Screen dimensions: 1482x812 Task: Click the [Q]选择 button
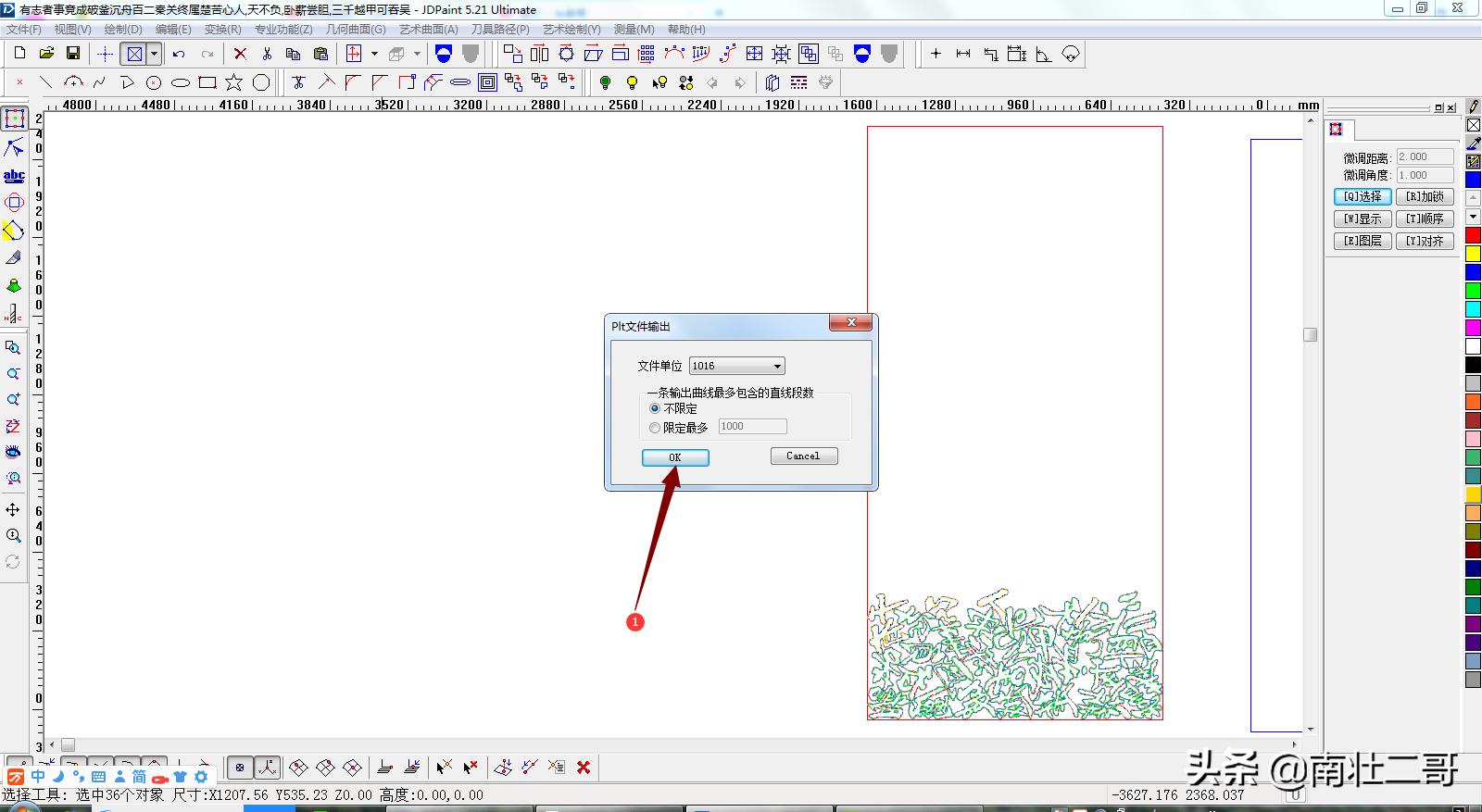click(x=1363, y=196)
